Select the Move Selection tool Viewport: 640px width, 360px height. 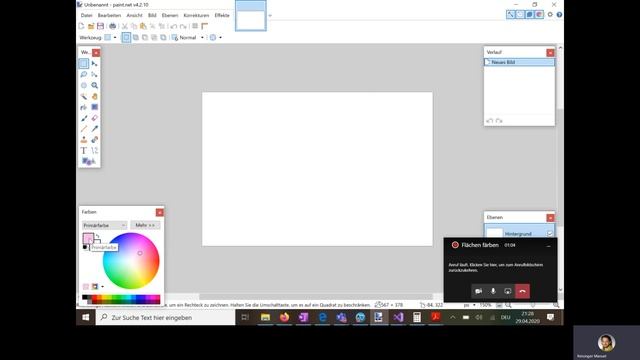95,74
